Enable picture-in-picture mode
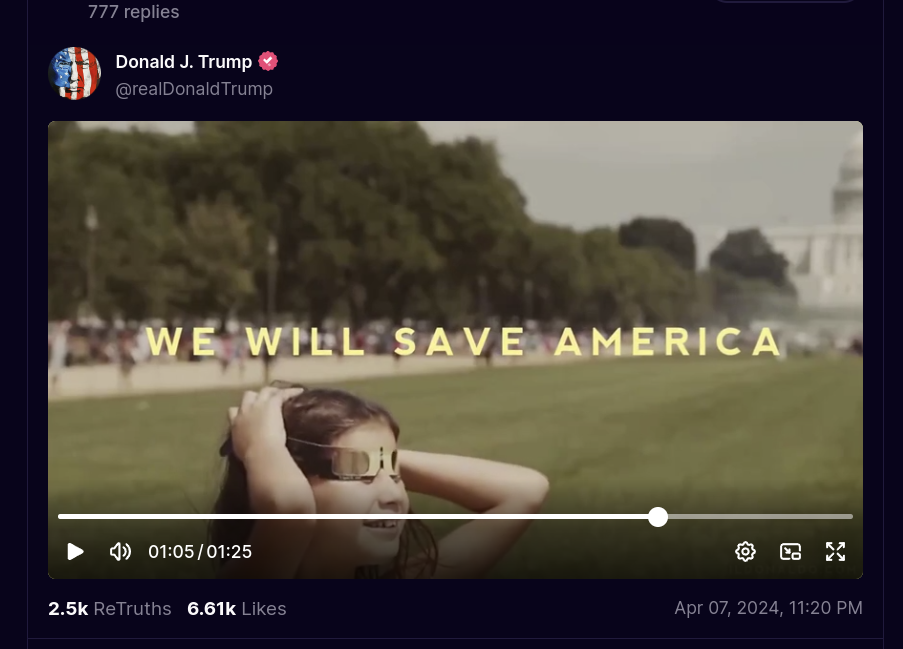Image resolution: width=903 pixels, height=649 pixels. (x=790, y=552)
